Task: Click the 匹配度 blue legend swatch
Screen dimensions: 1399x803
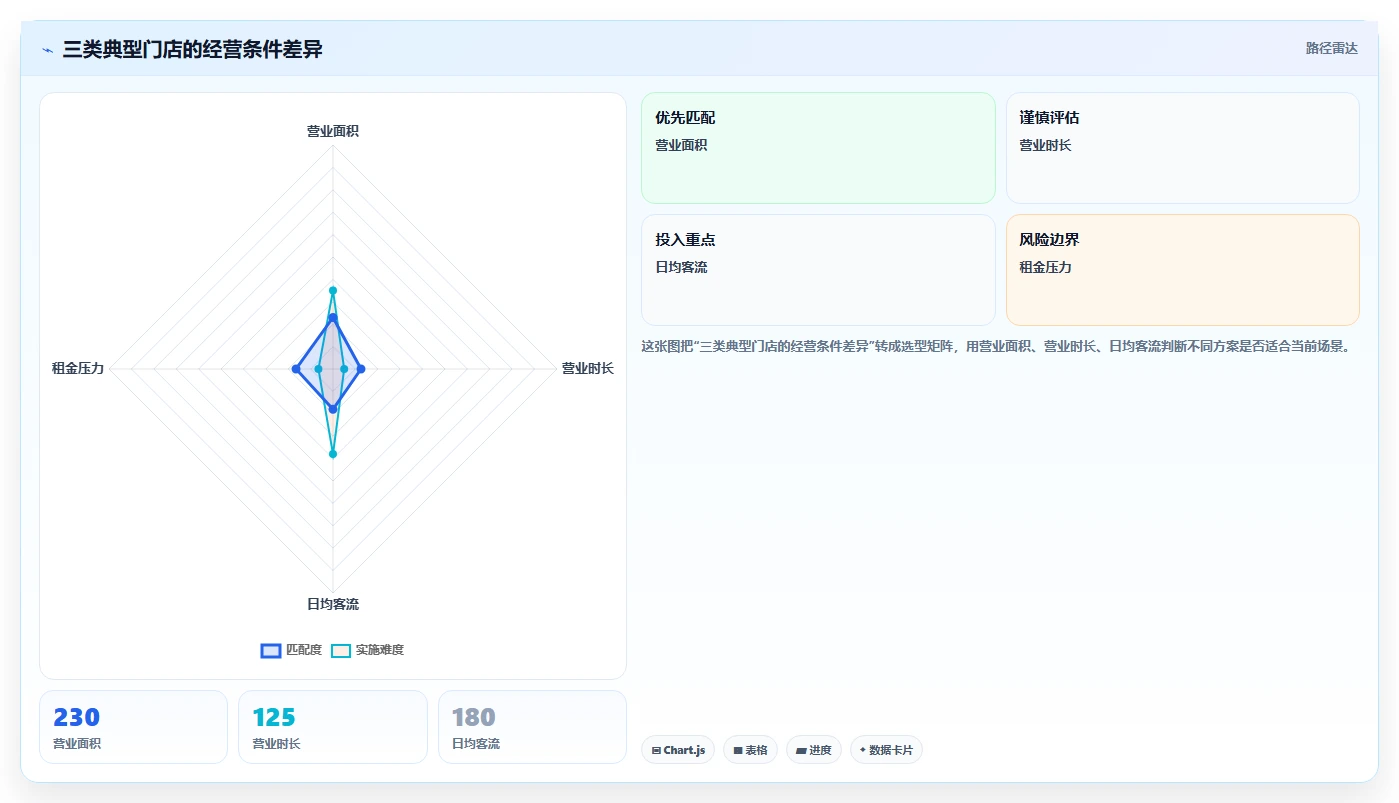Action: [270, 650]
